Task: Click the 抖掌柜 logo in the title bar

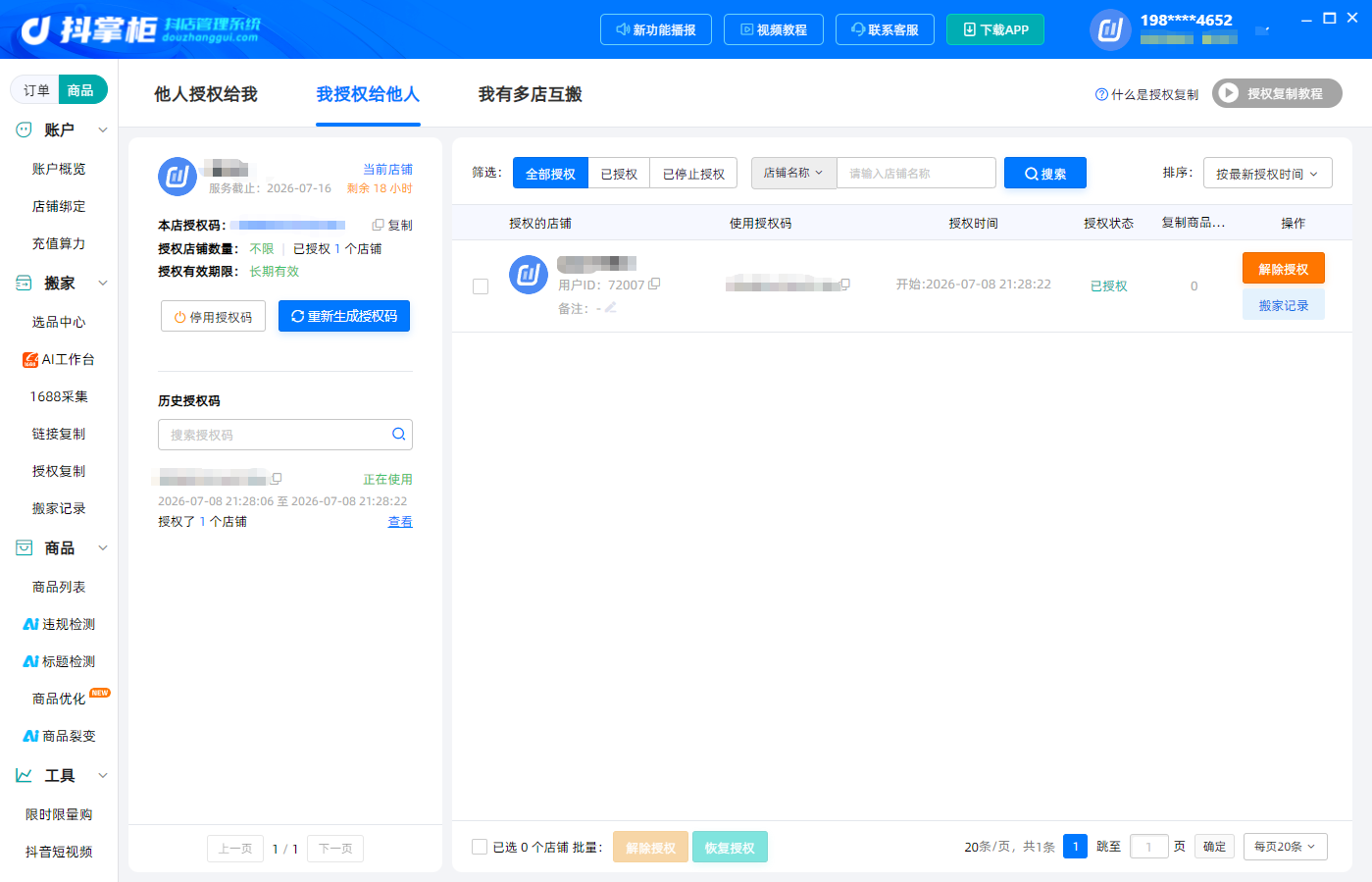Action: [140, 29]
